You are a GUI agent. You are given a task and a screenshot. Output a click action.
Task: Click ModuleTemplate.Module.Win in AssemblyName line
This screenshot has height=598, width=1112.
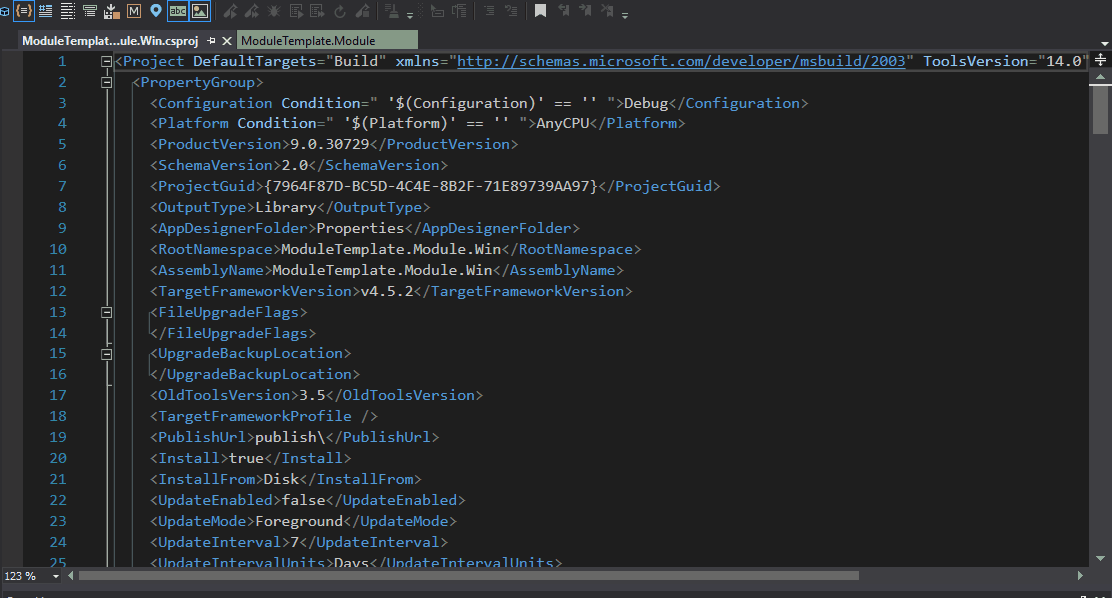382,270
